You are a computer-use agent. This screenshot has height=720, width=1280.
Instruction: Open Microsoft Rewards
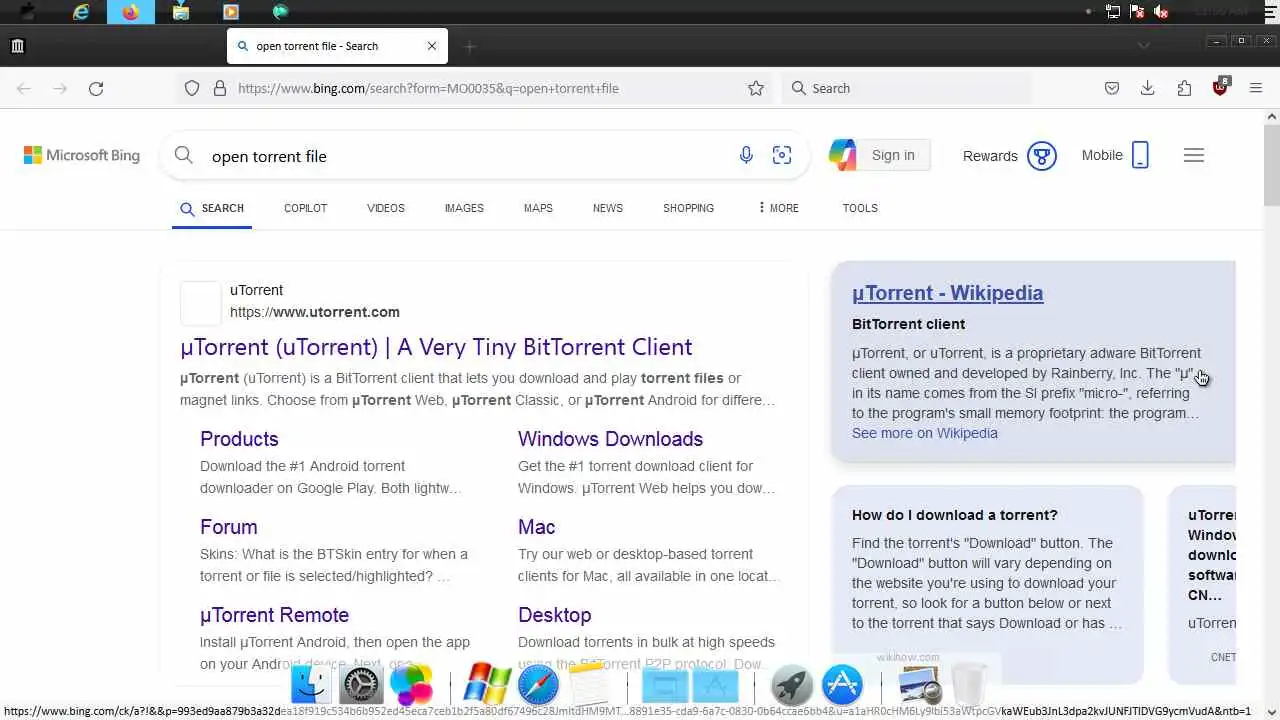(1010, 156)
